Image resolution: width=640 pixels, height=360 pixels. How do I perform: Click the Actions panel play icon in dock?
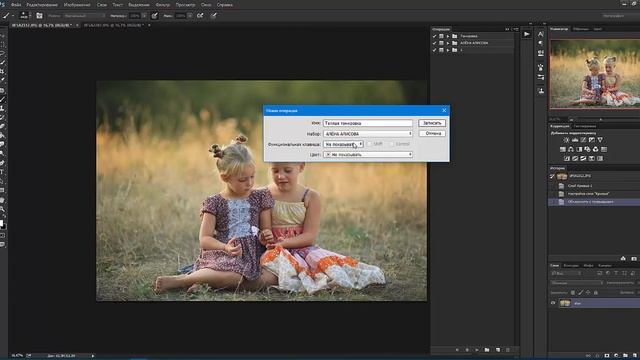527,34
